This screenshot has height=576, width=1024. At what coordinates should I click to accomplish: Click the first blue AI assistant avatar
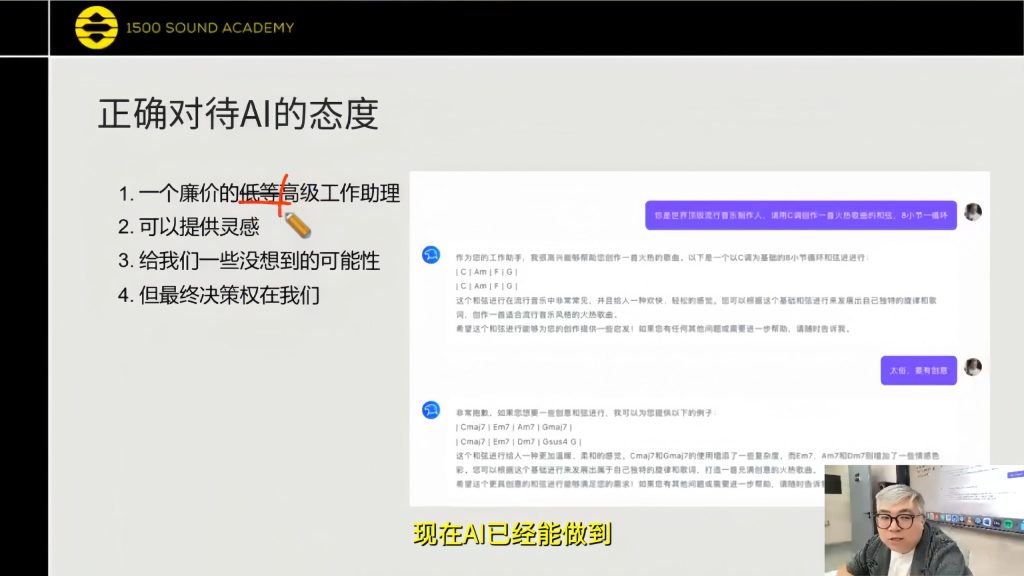pyautogui.click(x=431, y=255)
